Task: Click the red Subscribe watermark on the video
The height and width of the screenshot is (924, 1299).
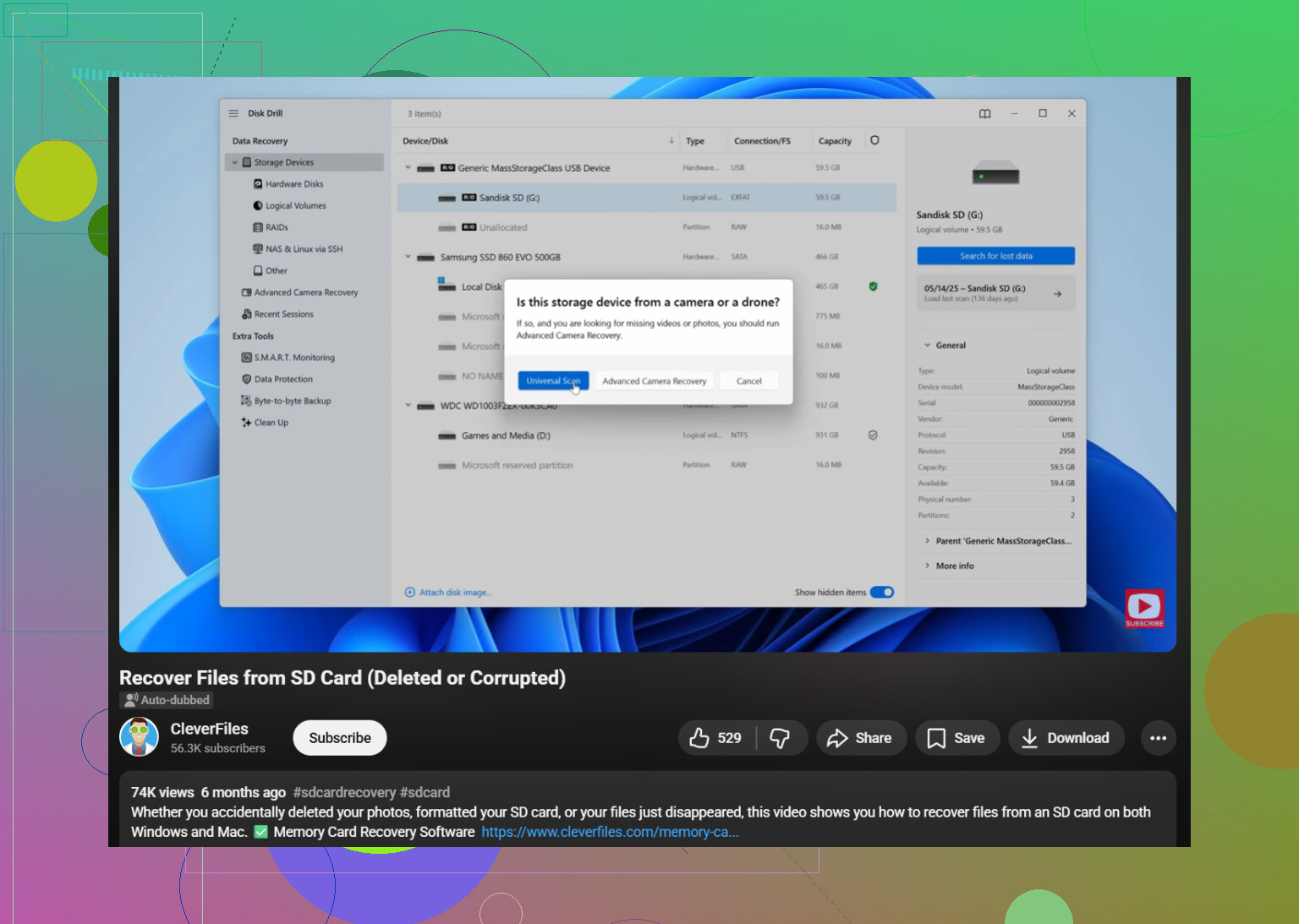Action: (x=1144, y=610)
